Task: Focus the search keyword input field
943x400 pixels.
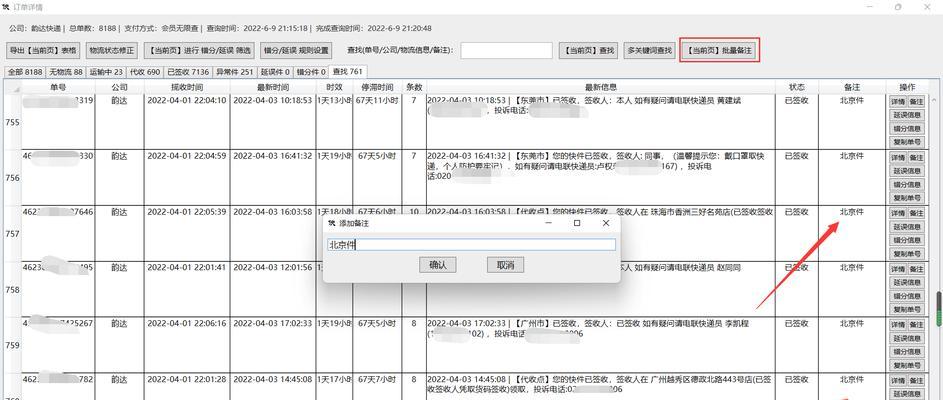Action: (x=506, y=51)
